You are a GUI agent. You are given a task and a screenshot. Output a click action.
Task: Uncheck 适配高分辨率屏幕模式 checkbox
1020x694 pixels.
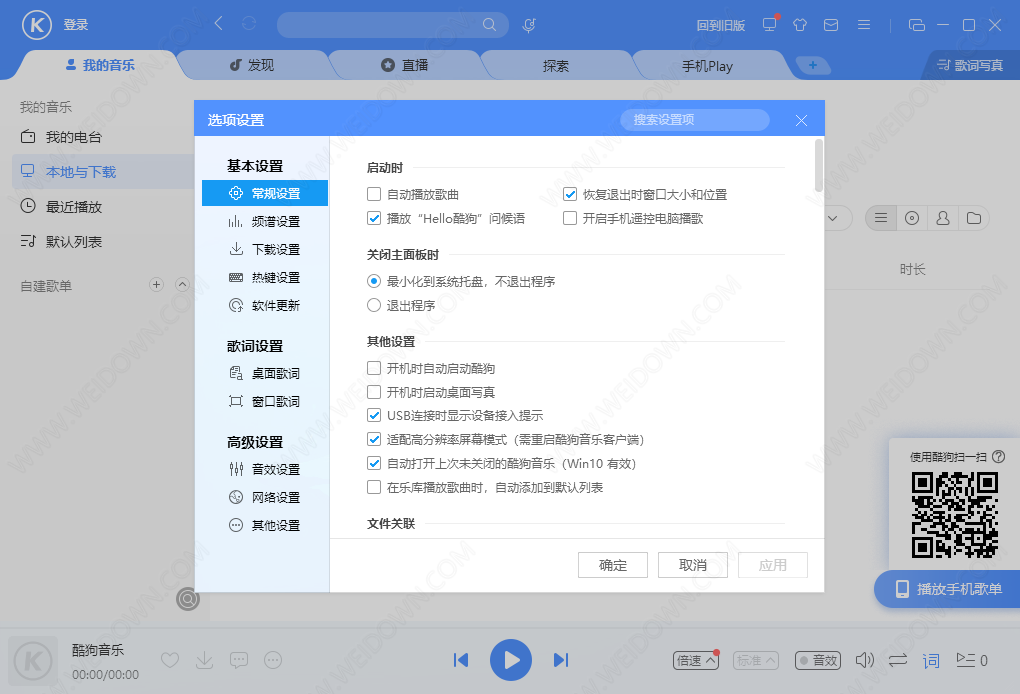click(x=374, y=439)
